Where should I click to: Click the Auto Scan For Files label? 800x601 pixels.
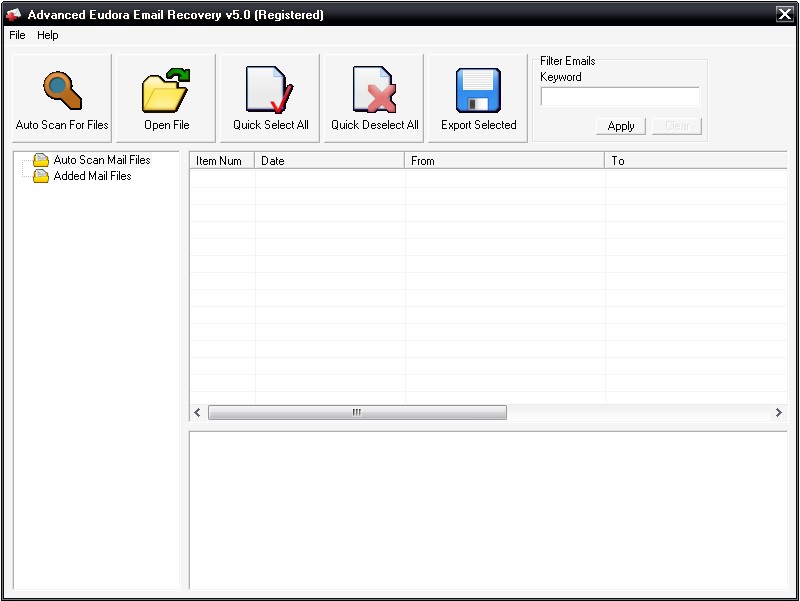62,125
